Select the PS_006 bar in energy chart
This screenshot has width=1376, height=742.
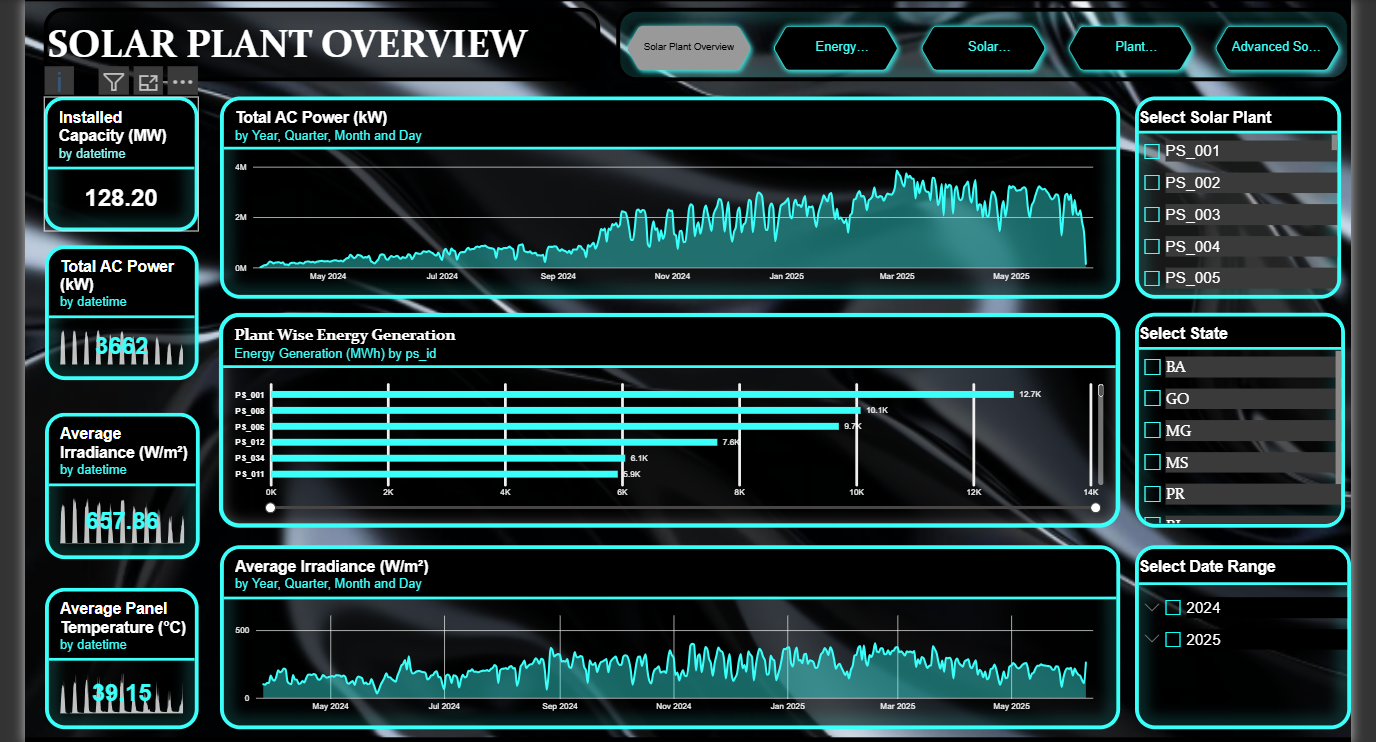pyautogui.click(x=555, y=426)
